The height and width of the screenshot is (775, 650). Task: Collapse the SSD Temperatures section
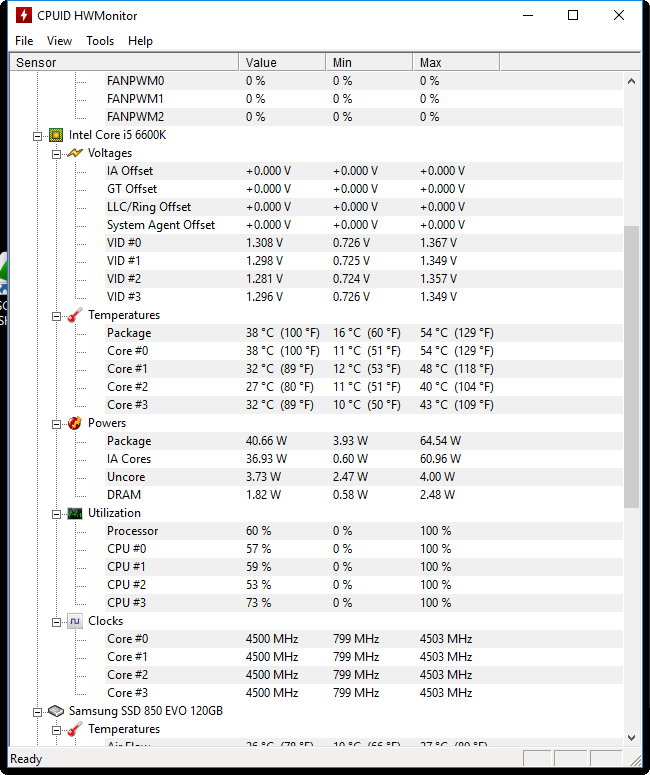click(x=56, y=730)
